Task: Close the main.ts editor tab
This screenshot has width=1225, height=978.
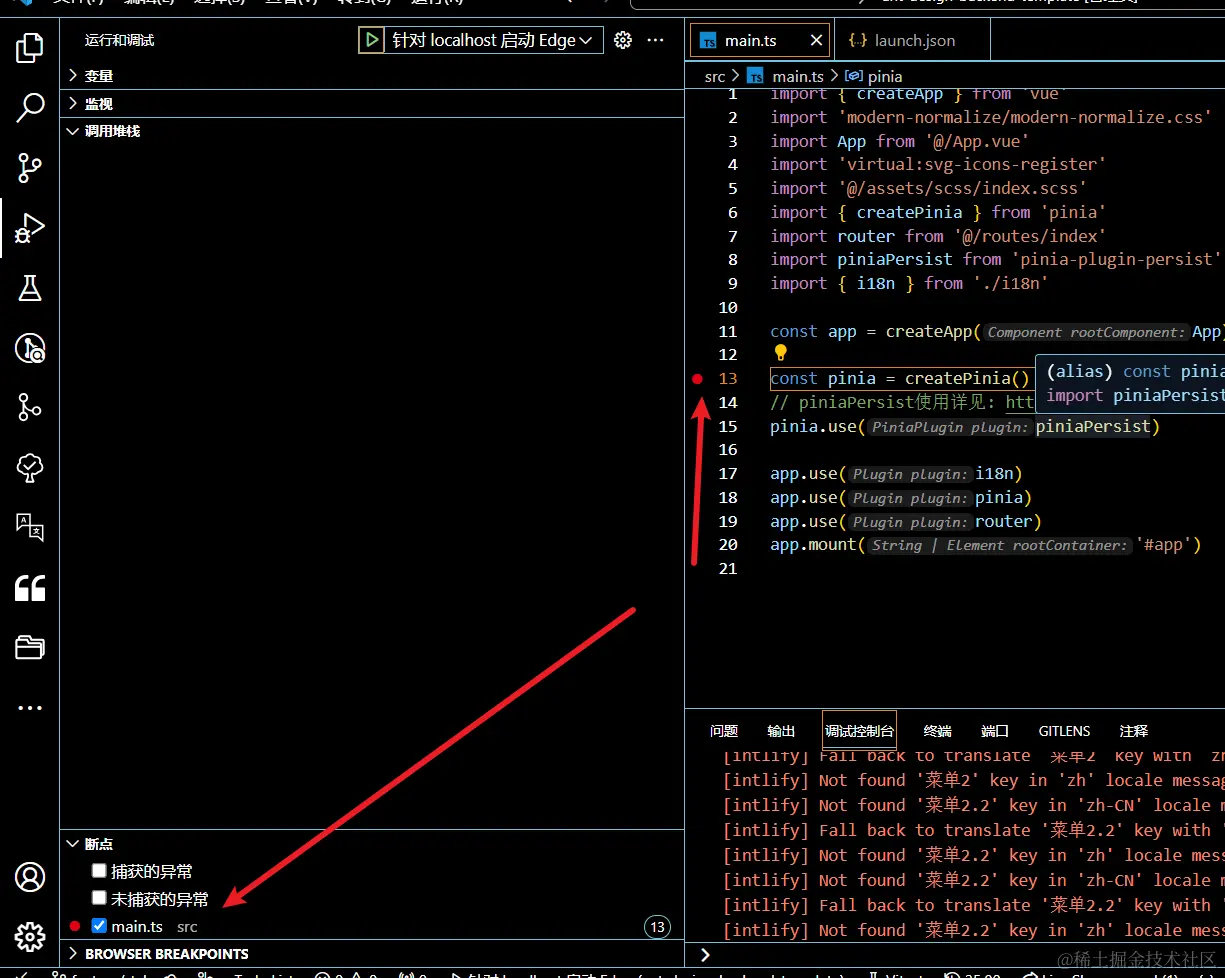Action: [817, 40]
